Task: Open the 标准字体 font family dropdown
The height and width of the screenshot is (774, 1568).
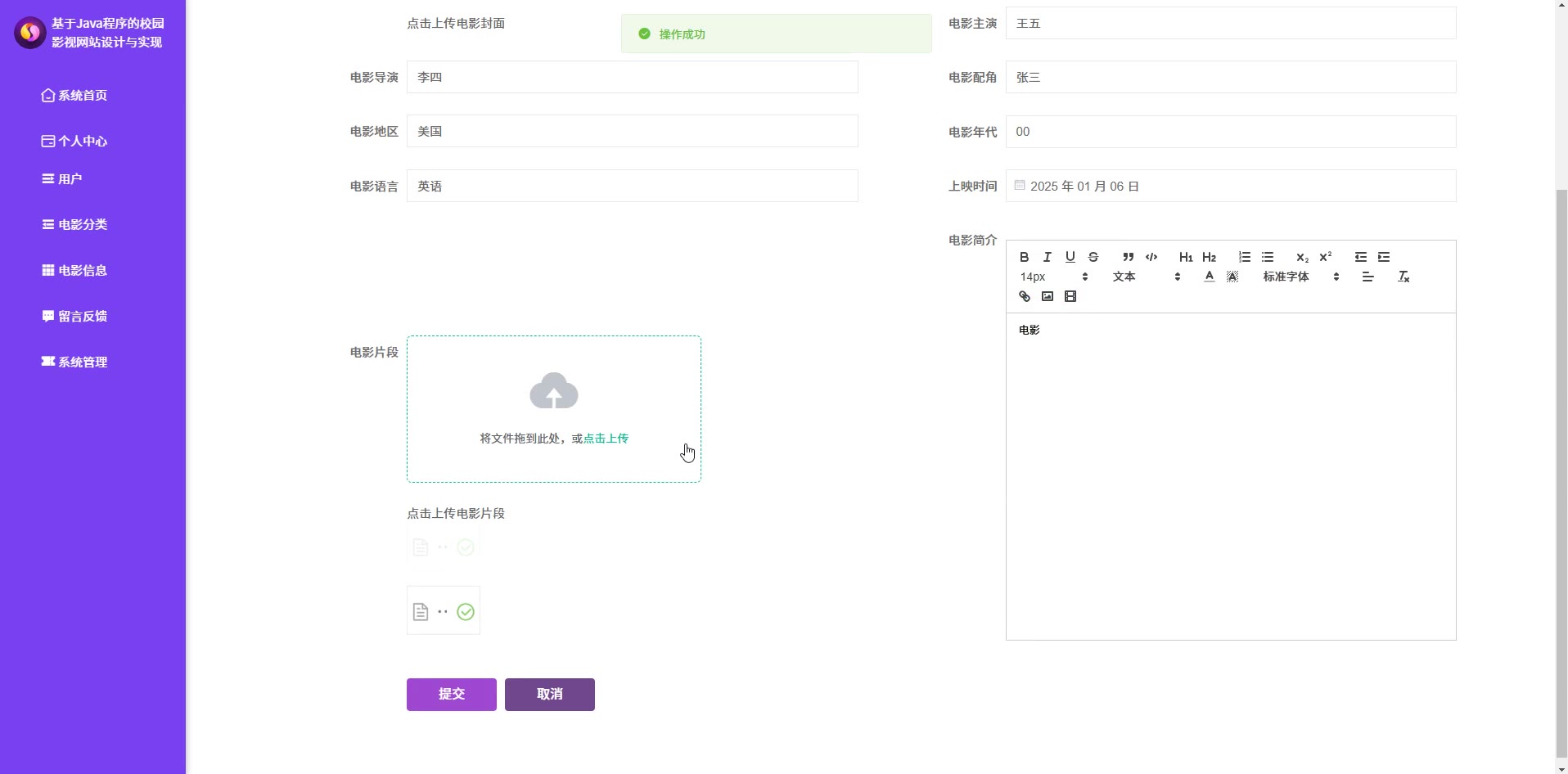Action: [1300, 277]
